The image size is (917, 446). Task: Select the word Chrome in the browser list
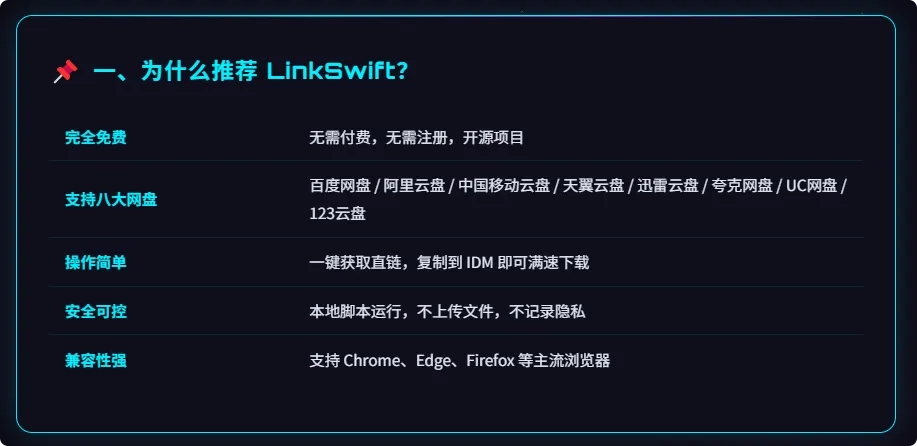[x=371, y=361]
